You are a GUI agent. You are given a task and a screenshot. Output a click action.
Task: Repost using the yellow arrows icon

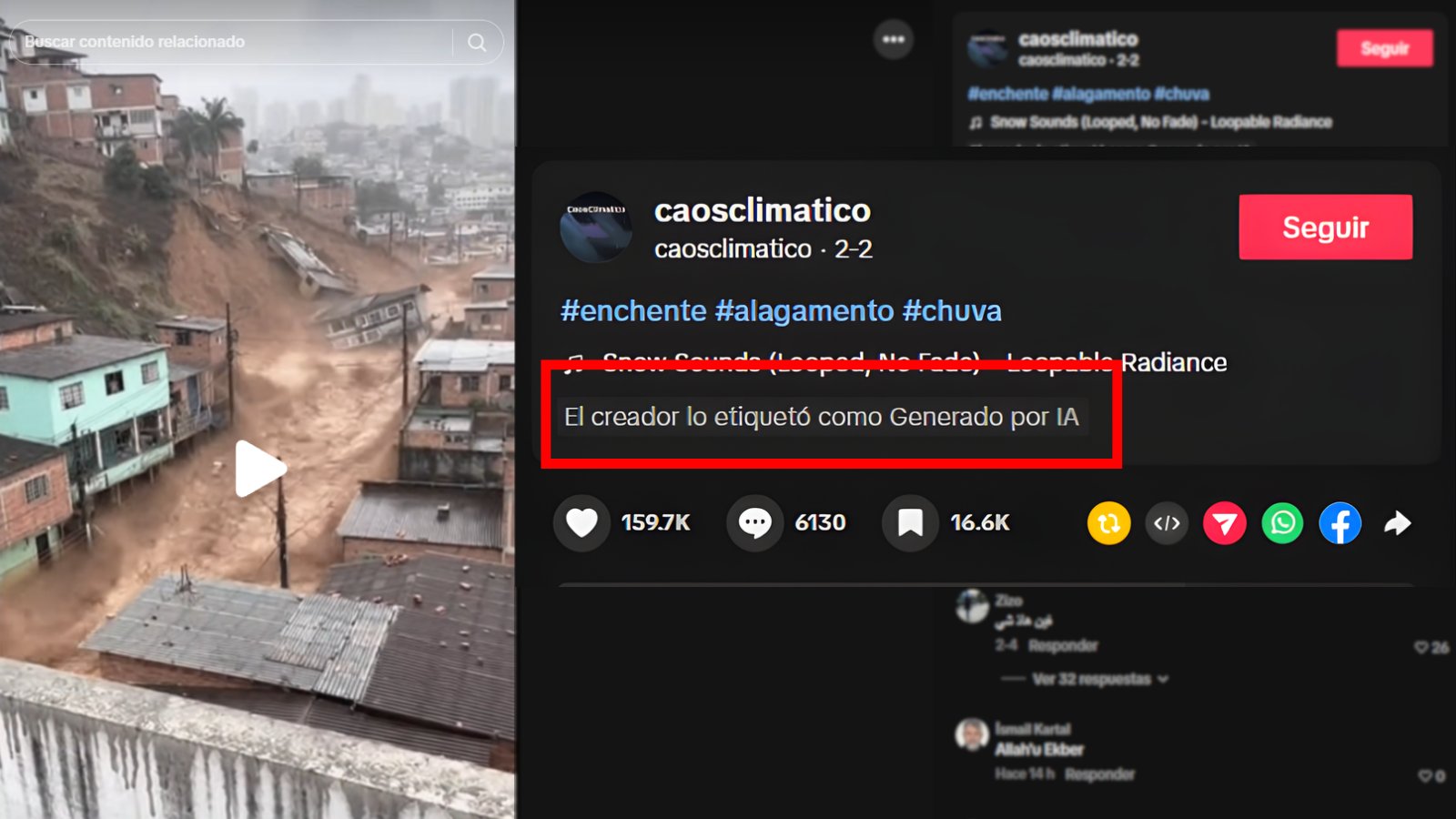[1108, 523]
